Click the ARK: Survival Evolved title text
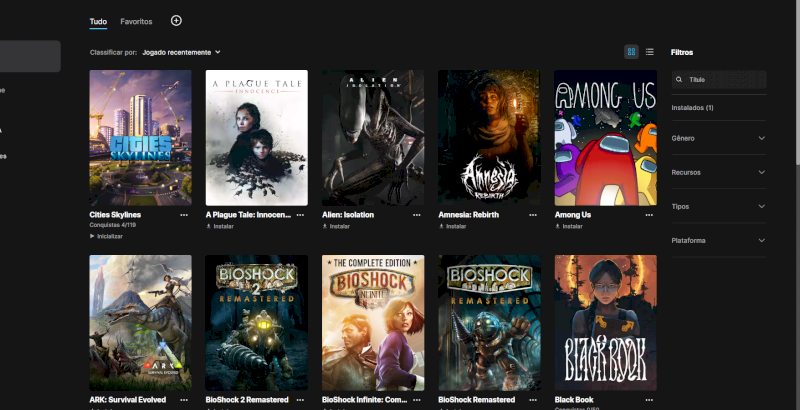The height and width of the screenshot is (410, 800). coord(128,400)
